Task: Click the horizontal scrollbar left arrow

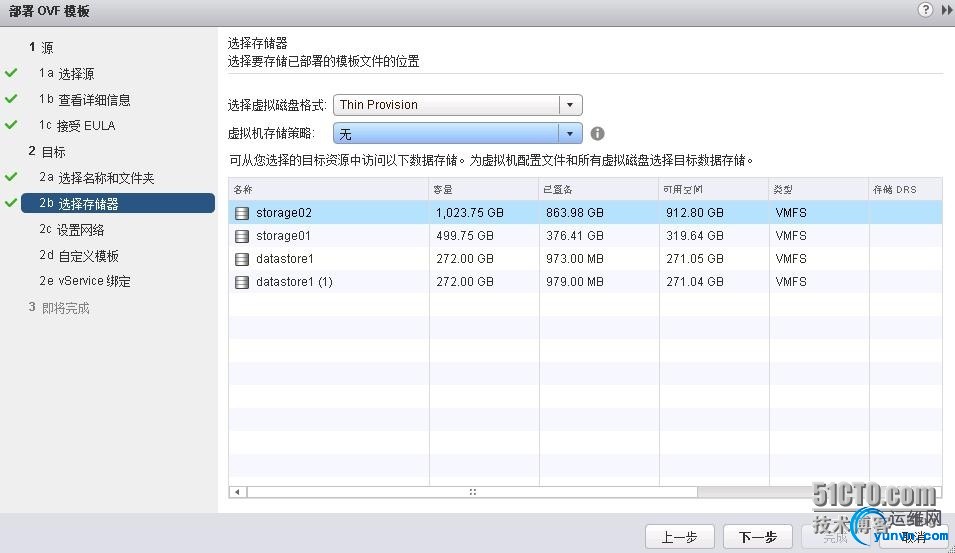Action: point(238,492)
